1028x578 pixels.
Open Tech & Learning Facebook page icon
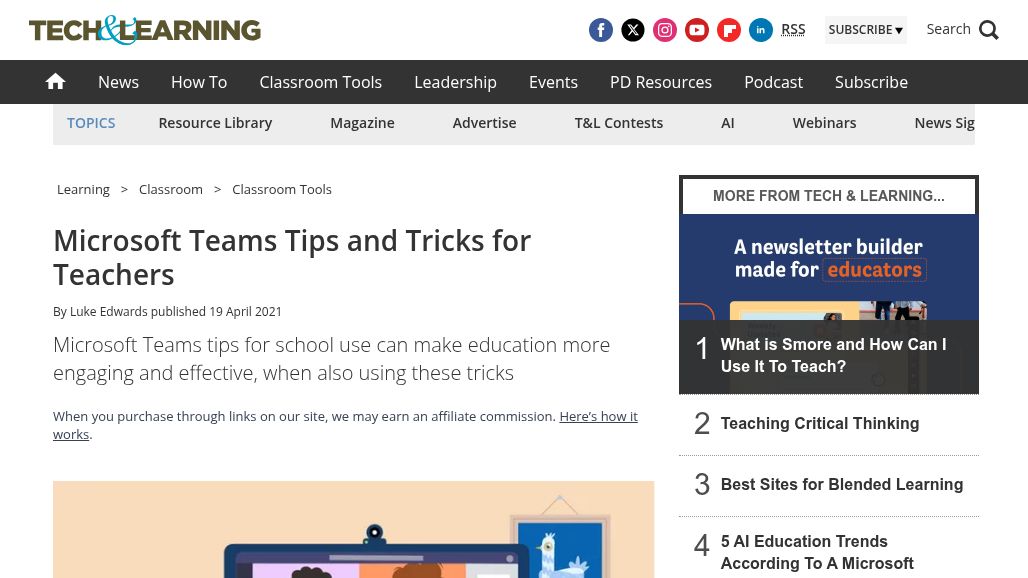pyautogui.click(x=601, y=30)
